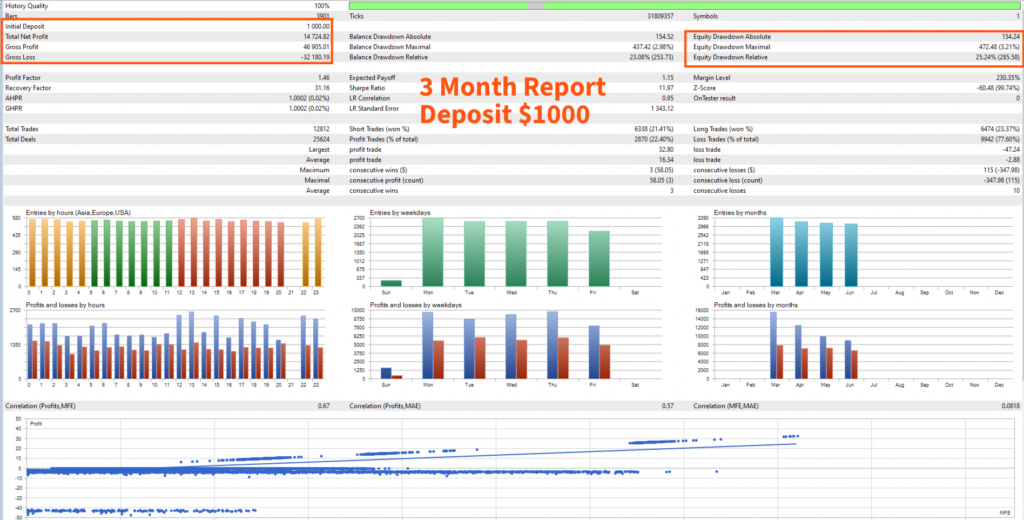1024x520 pixels.
Task: Click the AHPR row label
Action: pyautogui.click(x=13, y=98)
